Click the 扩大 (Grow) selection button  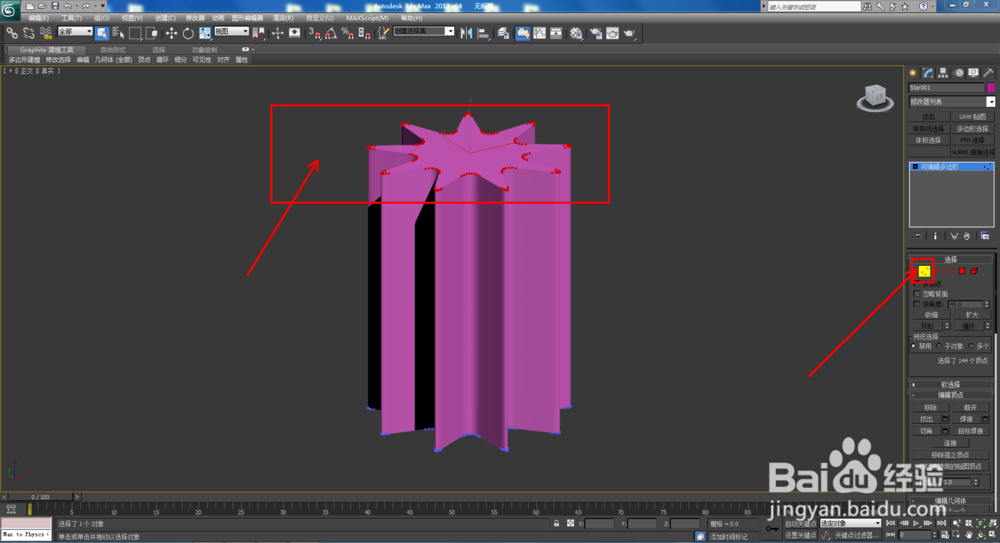(972, 315)
